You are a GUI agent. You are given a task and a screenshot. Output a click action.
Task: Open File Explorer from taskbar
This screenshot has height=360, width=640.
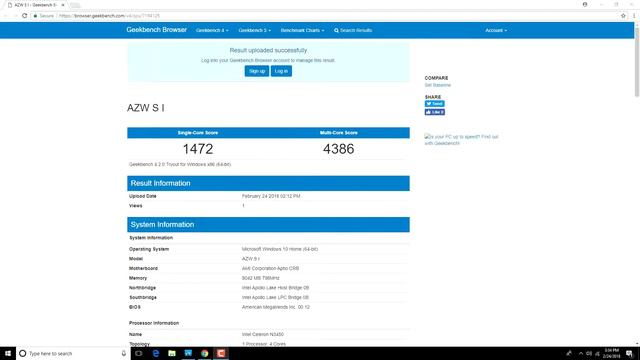[x=172, y=353]
